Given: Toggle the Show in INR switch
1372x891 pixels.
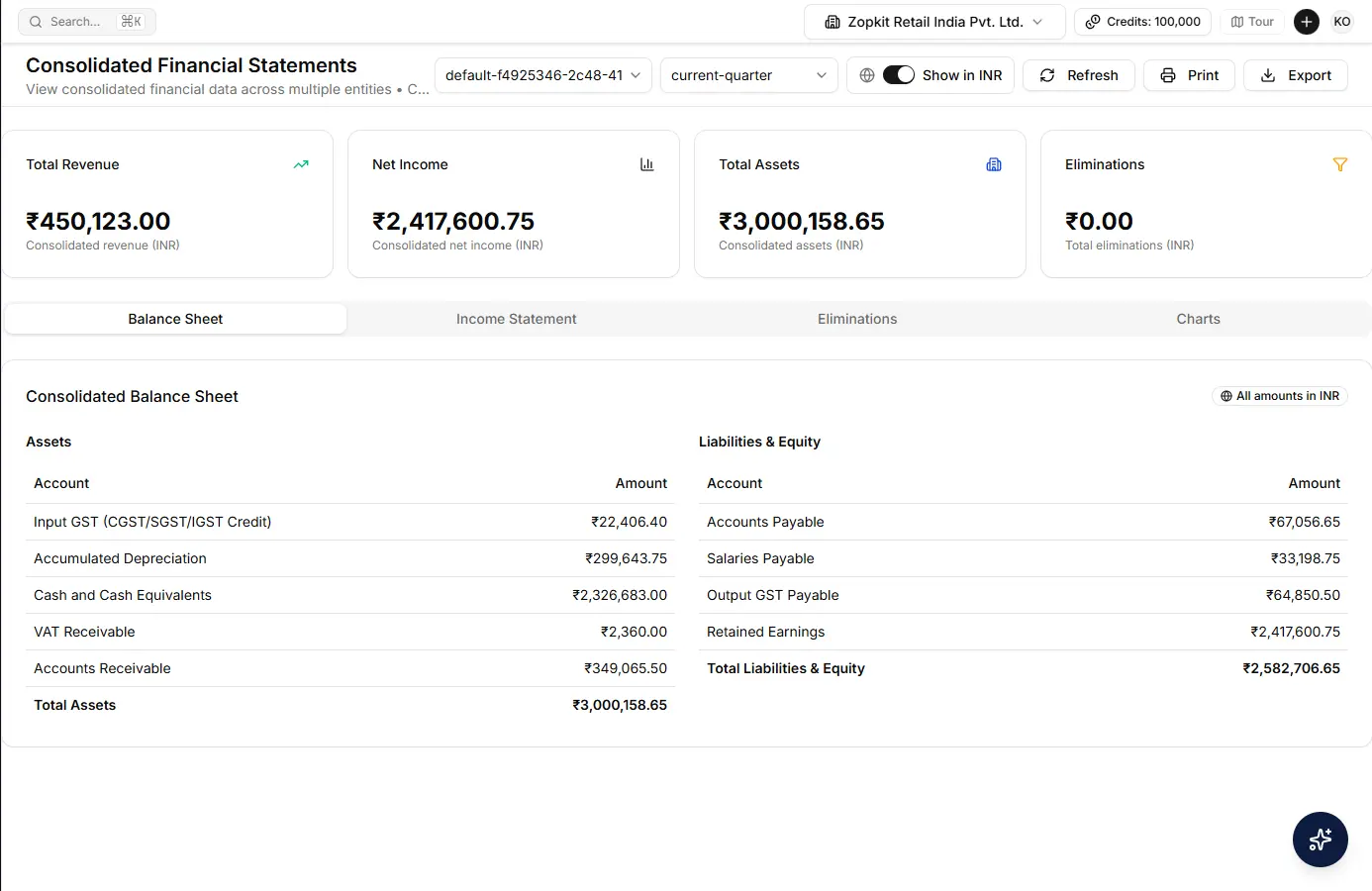Looking at the screenshot, I should tap(899, 75).
